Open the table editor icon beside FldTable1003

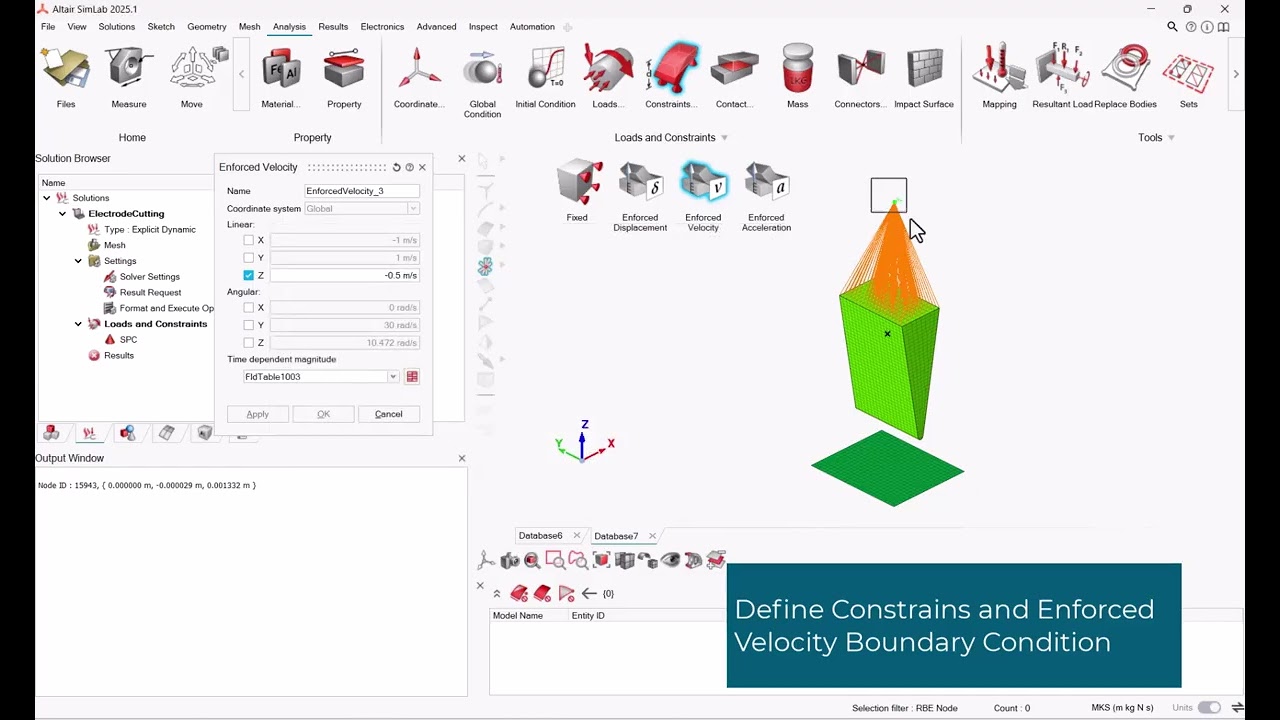tap(412, 377)
